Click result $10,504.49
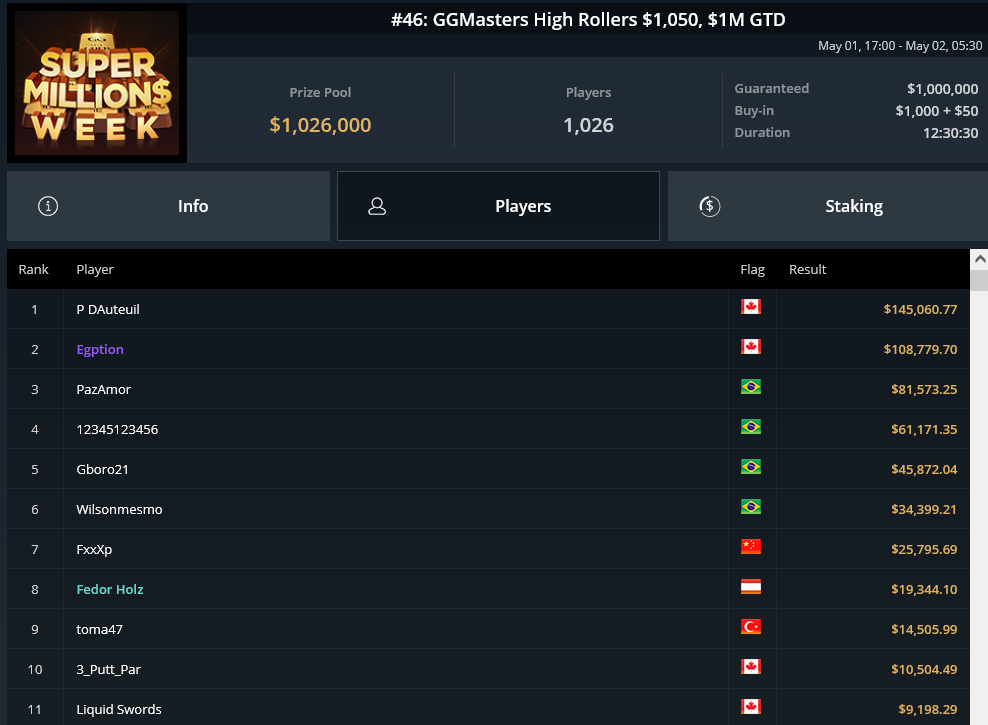Viewport: 988px width, 725px height. (924, 670)
